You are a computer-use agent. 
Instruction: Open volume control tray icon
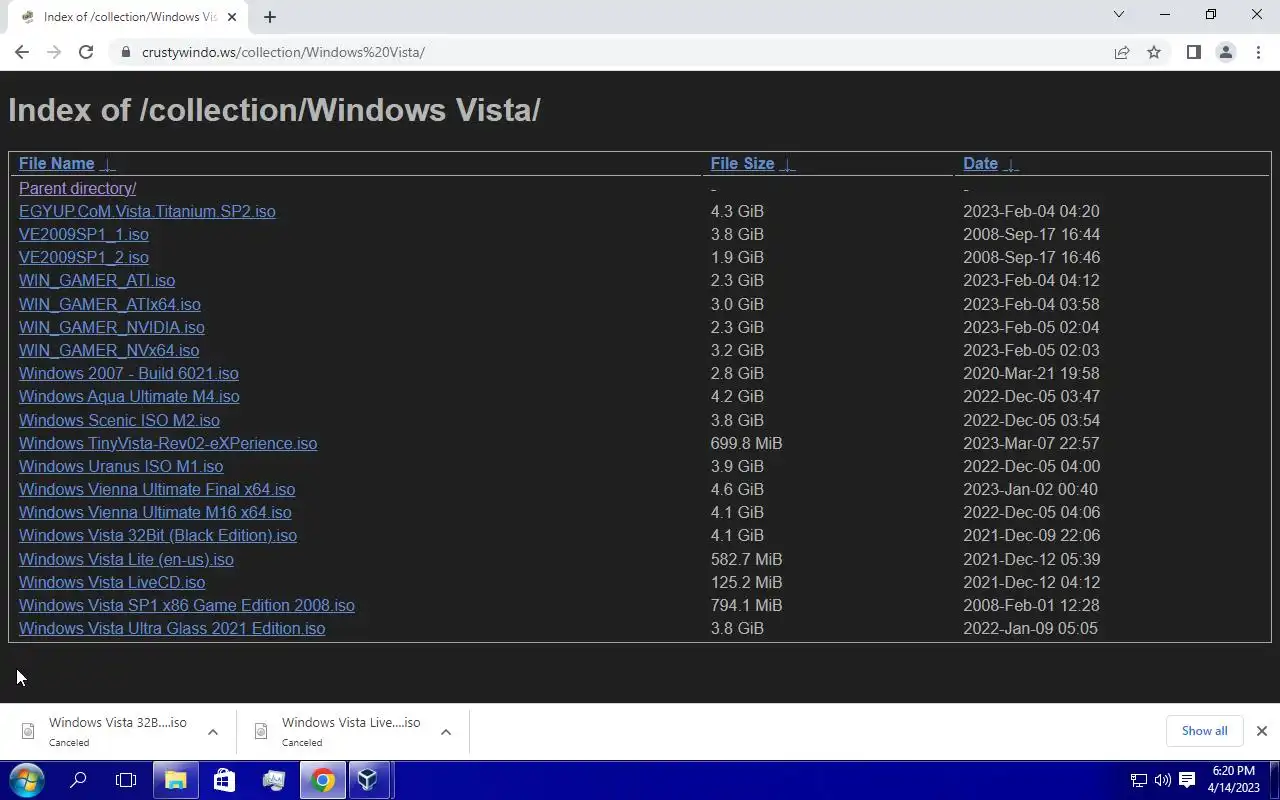tap(1162, 780)
